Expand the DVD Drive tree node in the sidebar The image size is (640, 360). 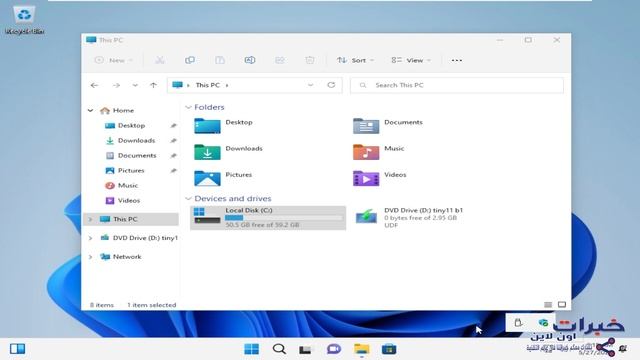(x=90, y=238)
